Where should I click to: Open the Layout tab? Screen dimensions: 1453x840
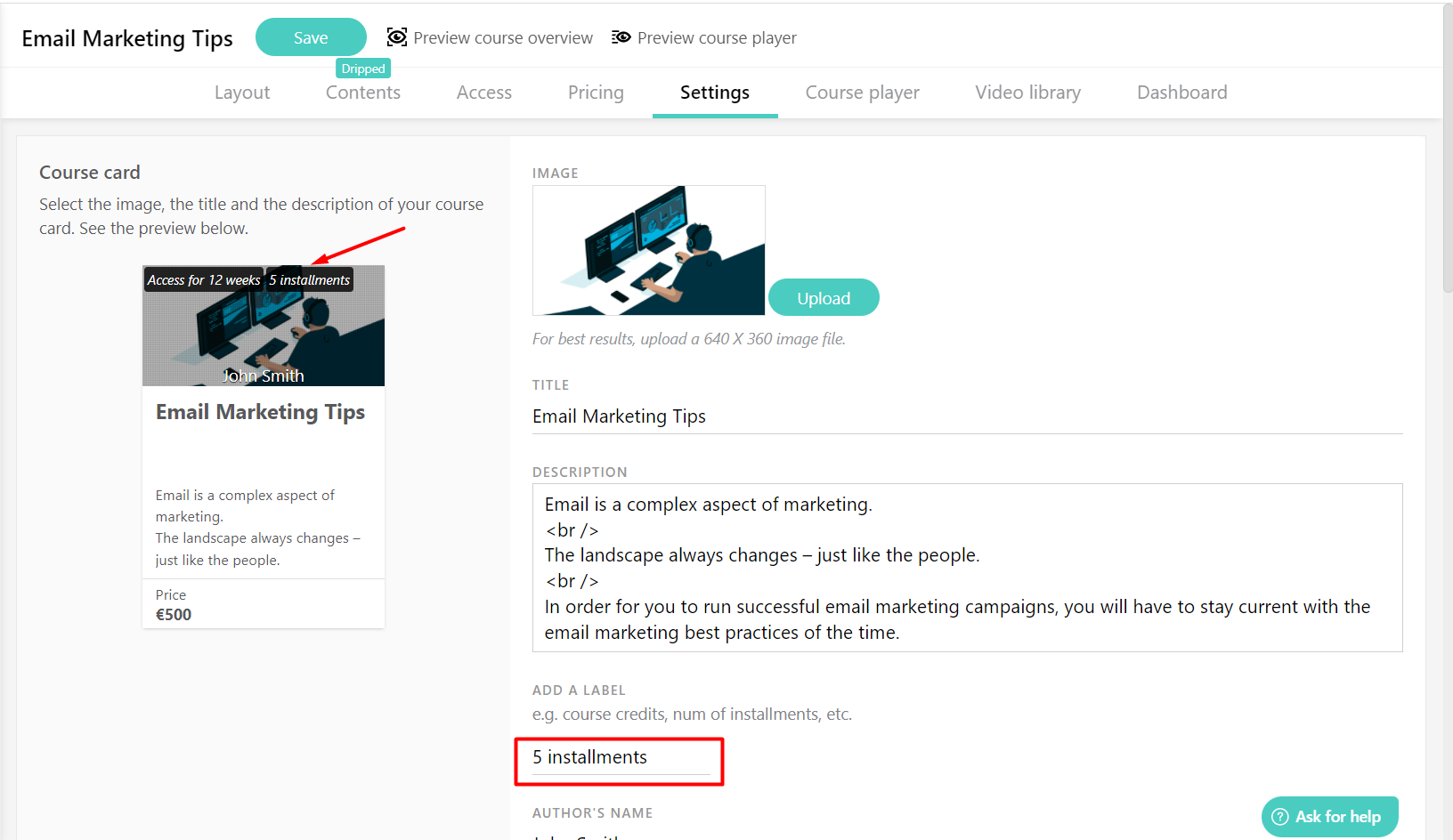pos(241,93)
